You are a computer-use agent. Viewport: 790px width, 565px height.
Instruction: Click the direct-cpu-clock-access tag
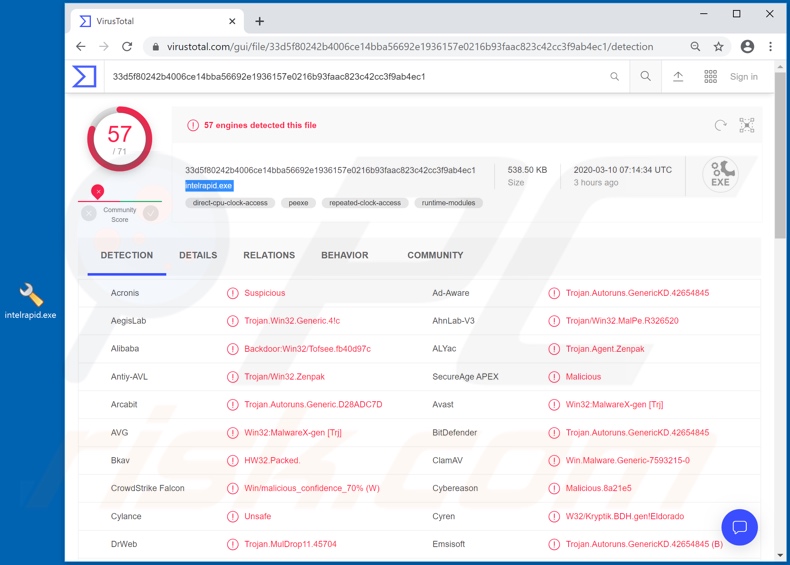coord(230,203)
